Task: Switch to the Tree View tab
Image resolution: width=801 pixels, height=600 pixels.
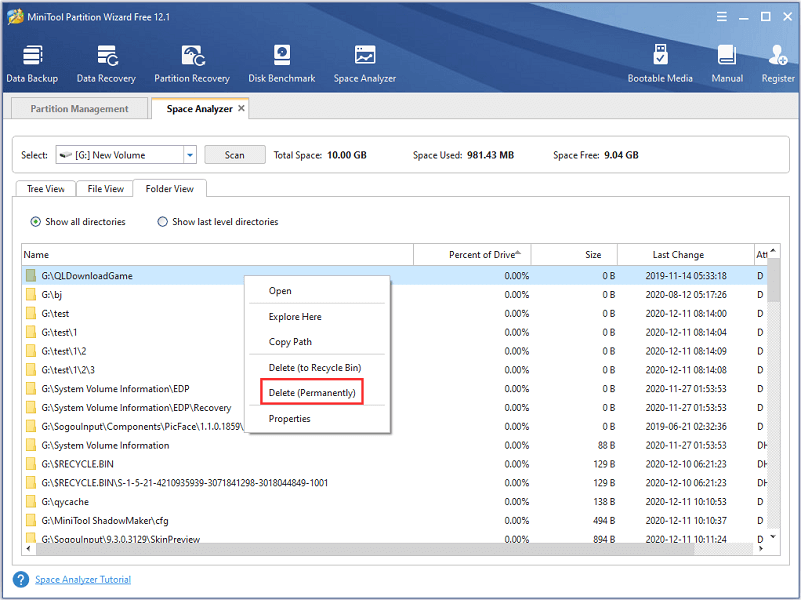Action: [x=45, y=189]
